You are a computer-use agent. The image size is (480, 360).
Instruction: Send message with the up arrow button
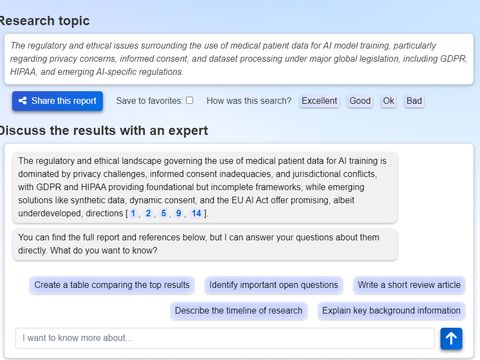click(x=451, y=339)
